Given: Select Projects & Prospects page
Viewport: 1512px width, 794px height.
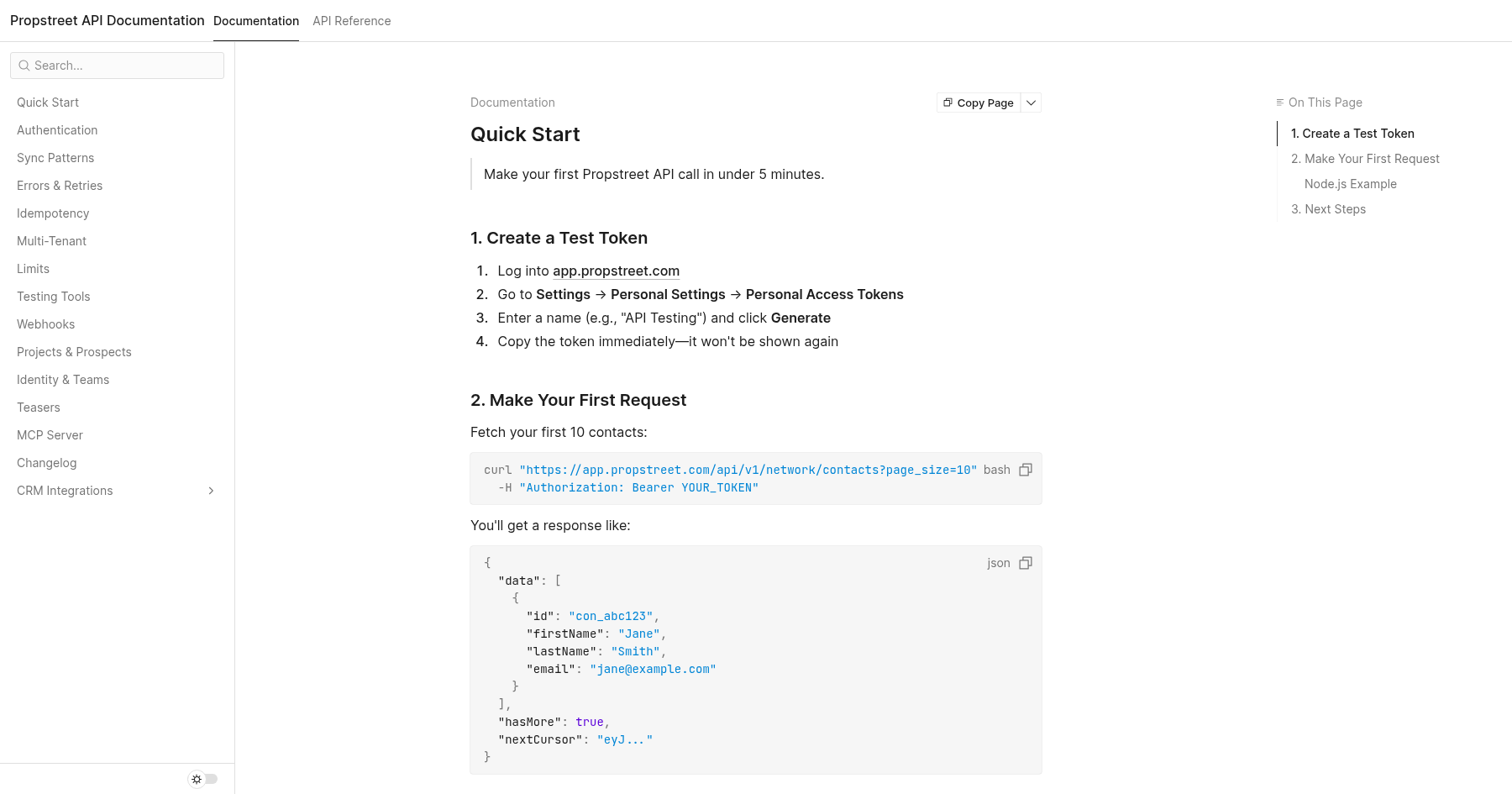Looking at the screenshot, I should click(x=74, y=352).
